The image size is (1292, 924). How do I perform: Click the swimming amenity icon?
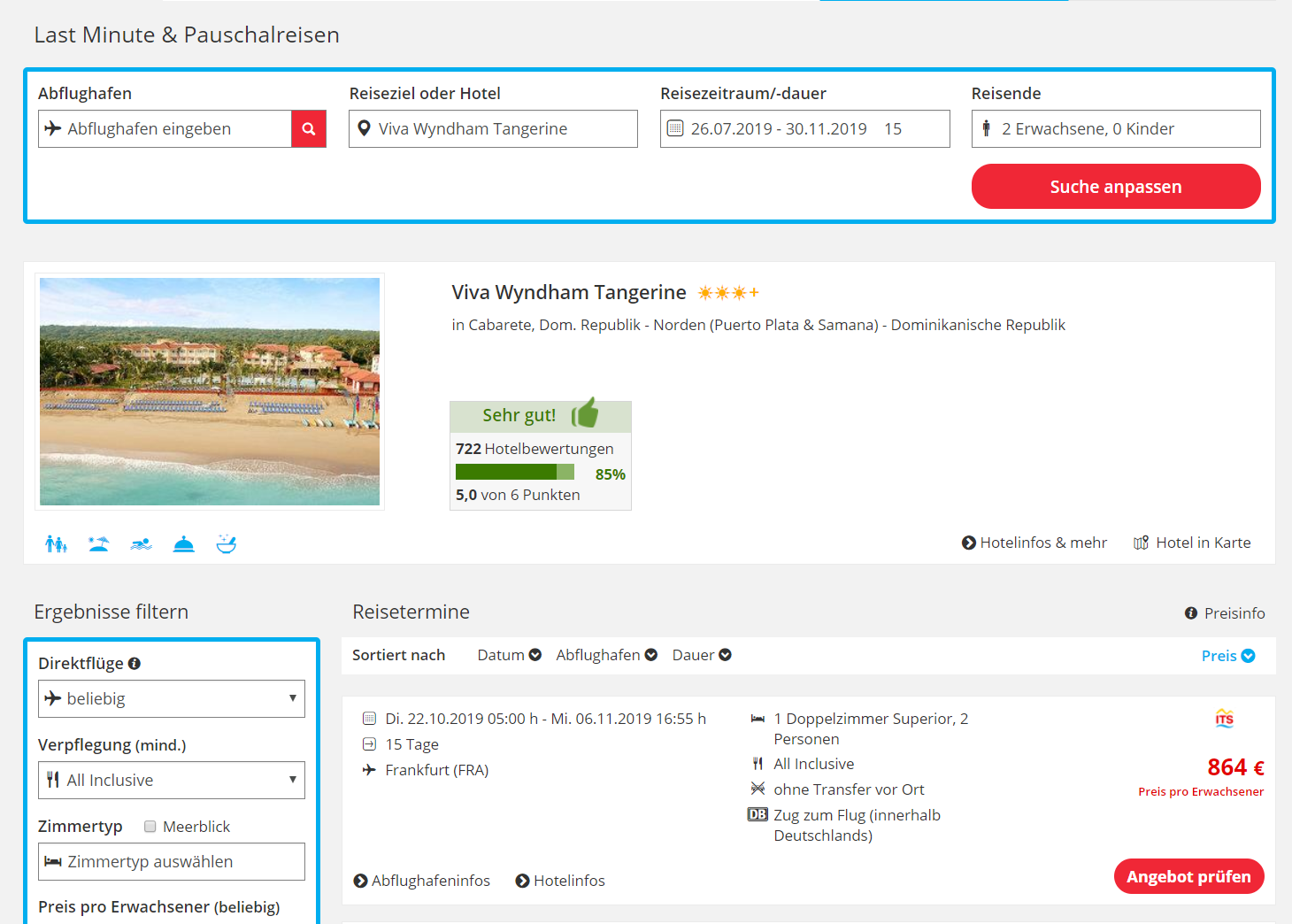coord(141,543)
